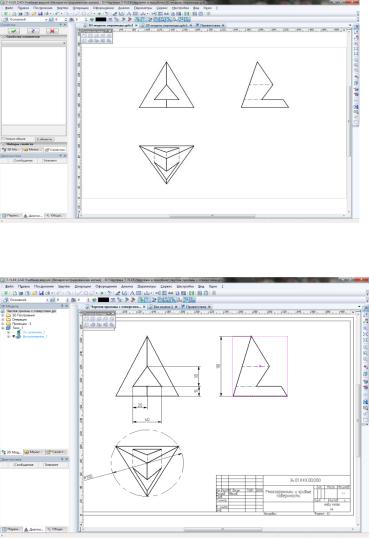Switch to the Приветствие document tab in the lower window
Screen dimensions: 369x538
tap(196, 307)
